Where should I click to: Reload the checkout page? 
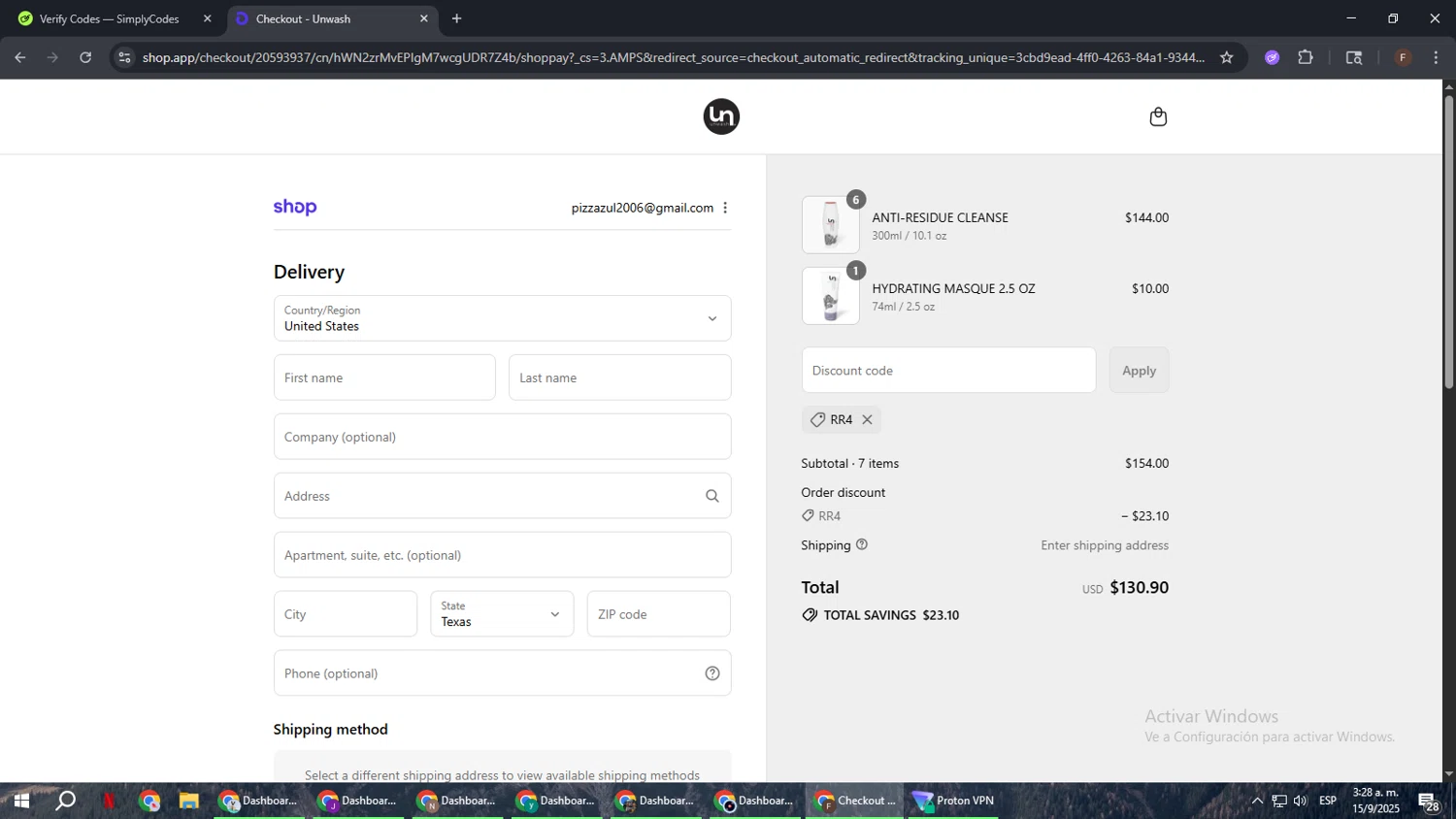[85, 57]
